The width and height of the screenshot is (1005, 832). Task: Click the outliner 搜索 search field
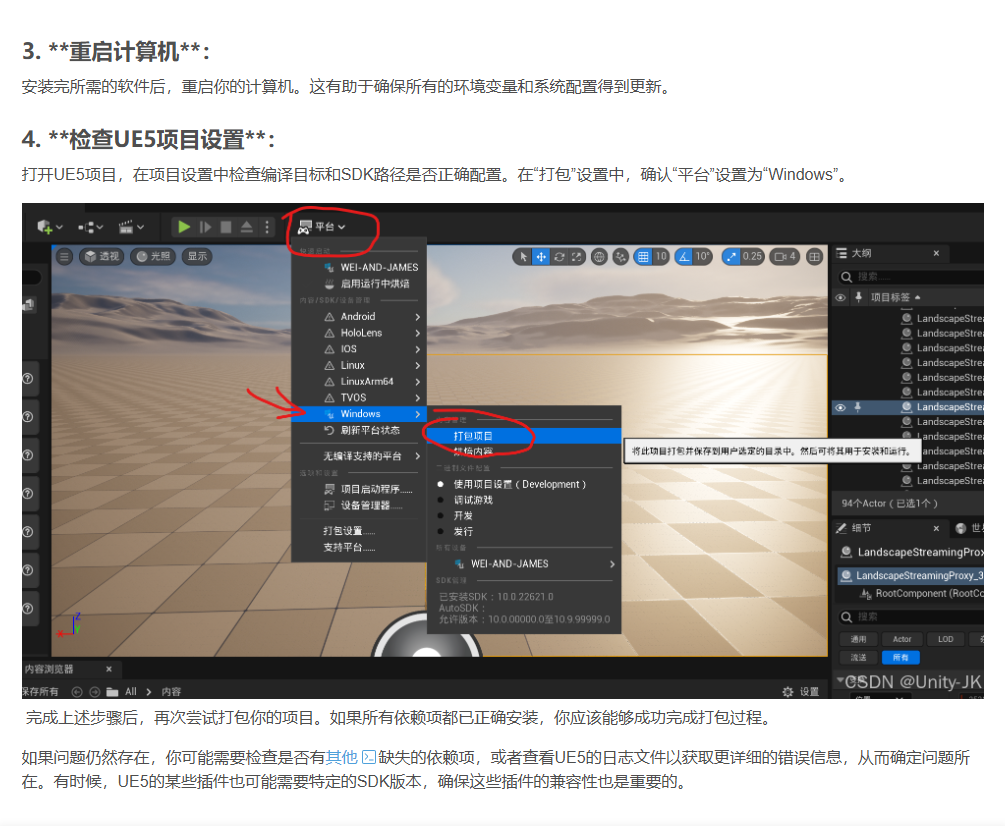click(910, 276)
